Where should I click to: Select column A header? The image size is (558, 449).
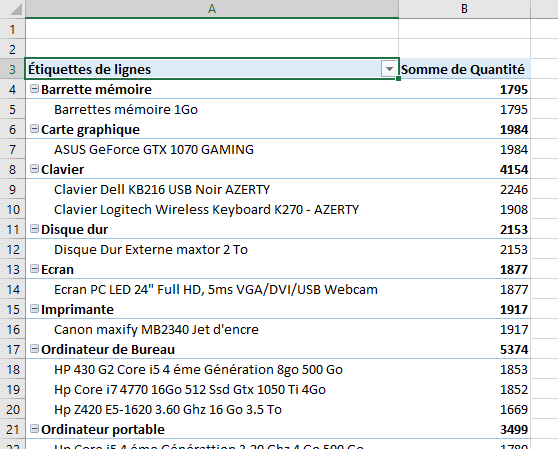coord(212,9)
